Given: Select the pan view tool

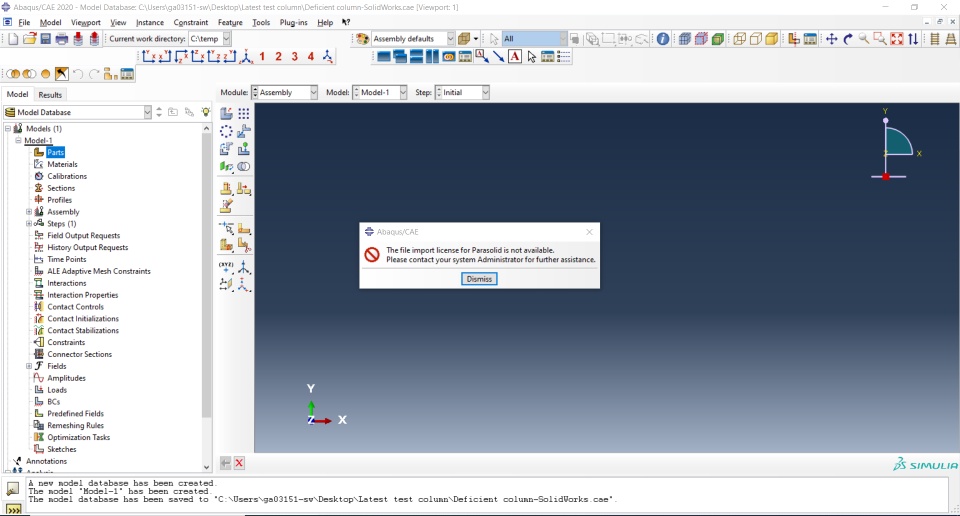Looking at the screenshot, I should 831,39.
